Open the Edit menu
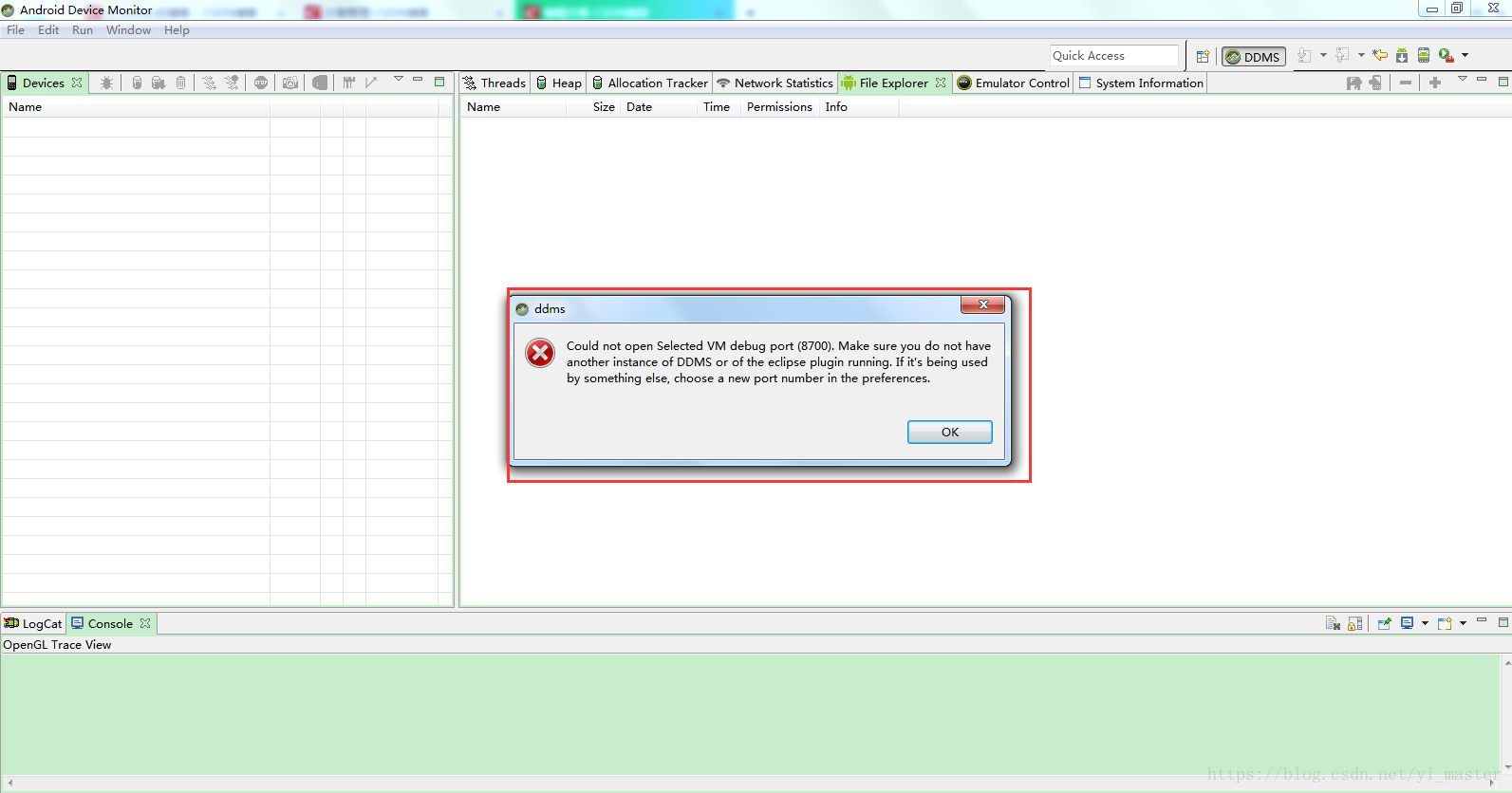The width and height of the screenshot is (1512, 793). [x=48, y=29]
